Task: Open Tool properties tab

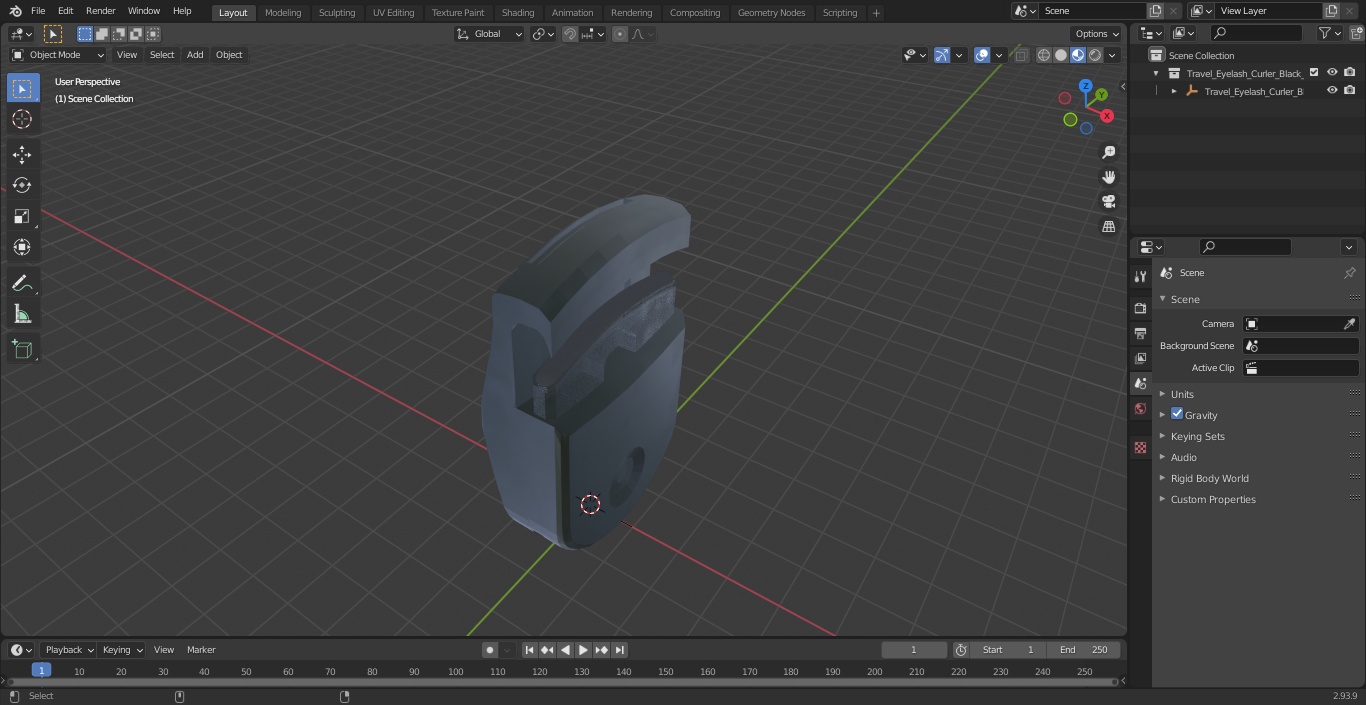Action: pos(1140,276)
